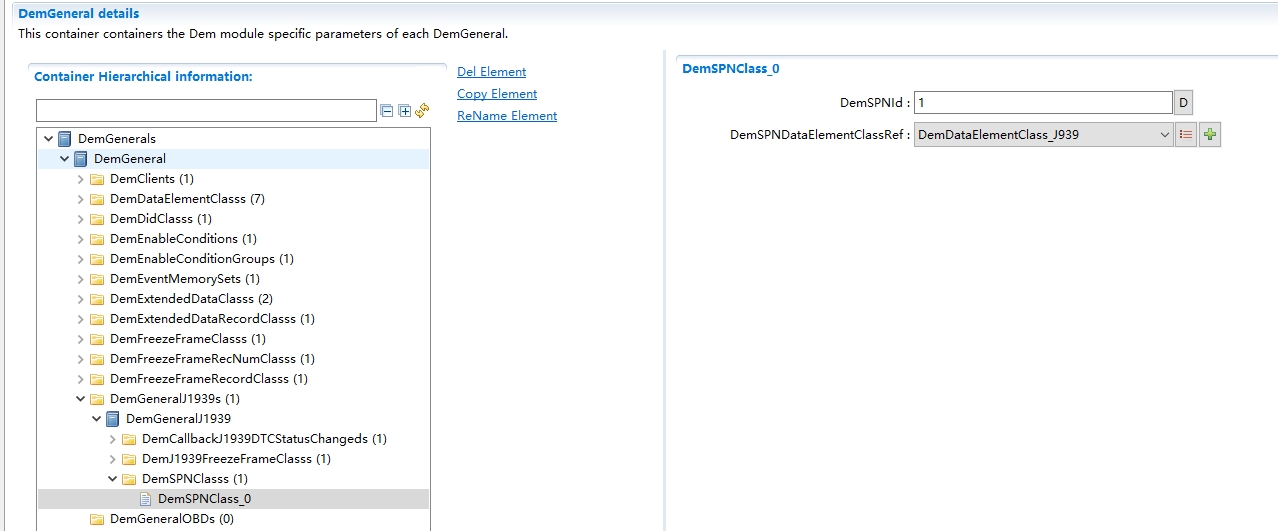Expand DemCallbackJ1939DTCStatusChangeds node
The image size is (1278, 531).
pyautogui.click(x=113, y=439)
